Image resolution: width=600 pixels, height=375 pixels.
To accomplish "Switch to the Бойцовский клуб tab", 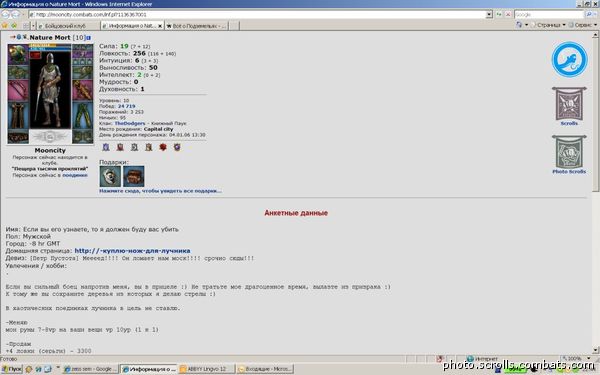I will [68, 26].
